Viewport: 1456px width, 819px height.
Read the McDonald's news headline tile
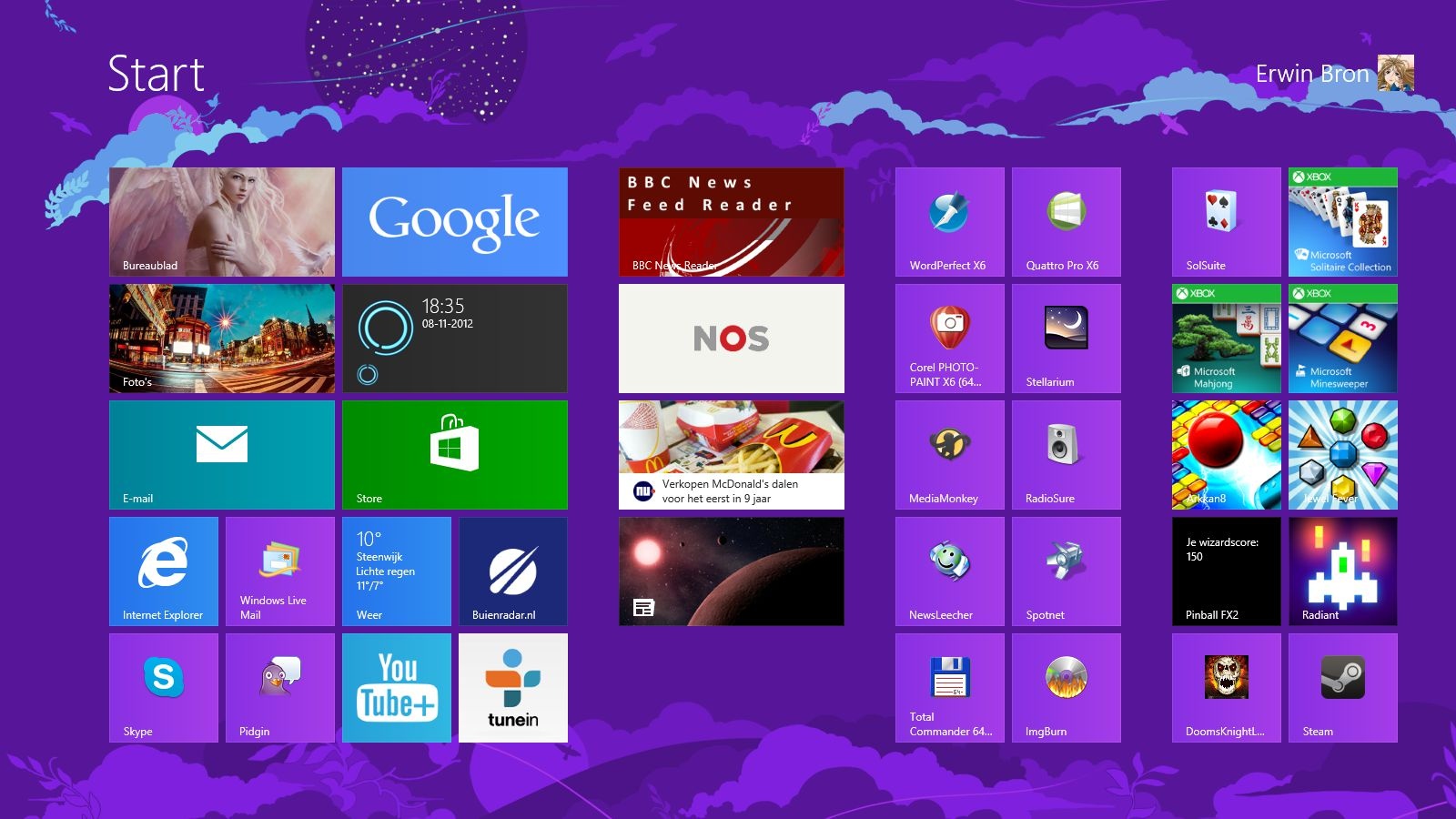click(x=732, y=455)
